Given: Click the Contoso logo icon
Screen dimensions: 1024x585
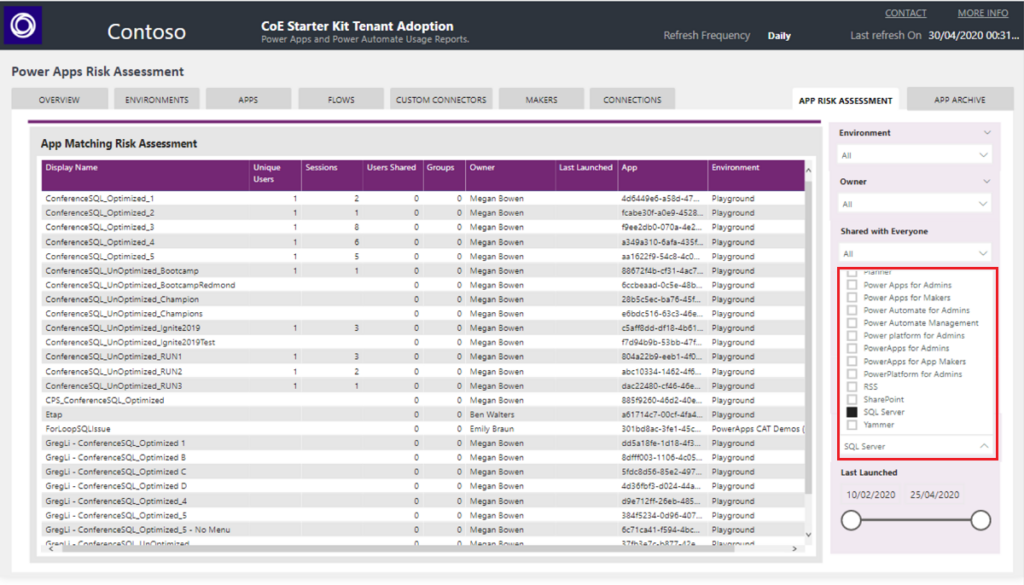Looking at the screenshot, I should pos(23,24).
